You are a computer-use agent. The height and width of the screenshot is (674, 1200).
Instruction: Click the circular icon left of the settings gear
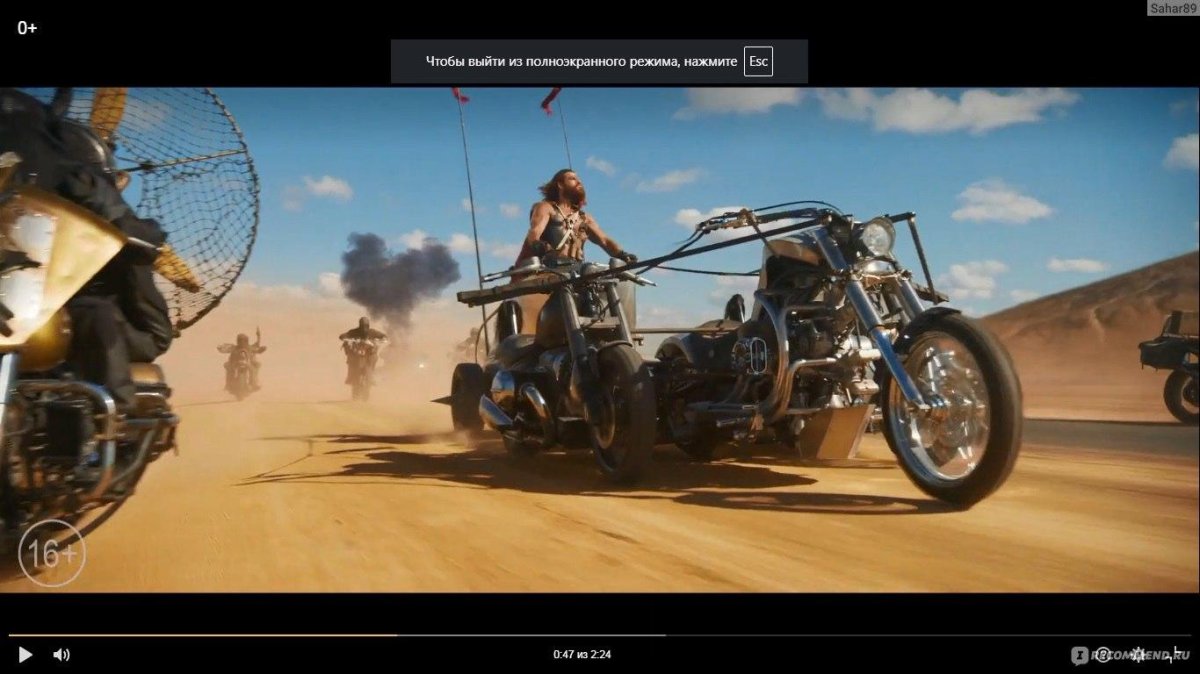click(x=1103, y=654)
